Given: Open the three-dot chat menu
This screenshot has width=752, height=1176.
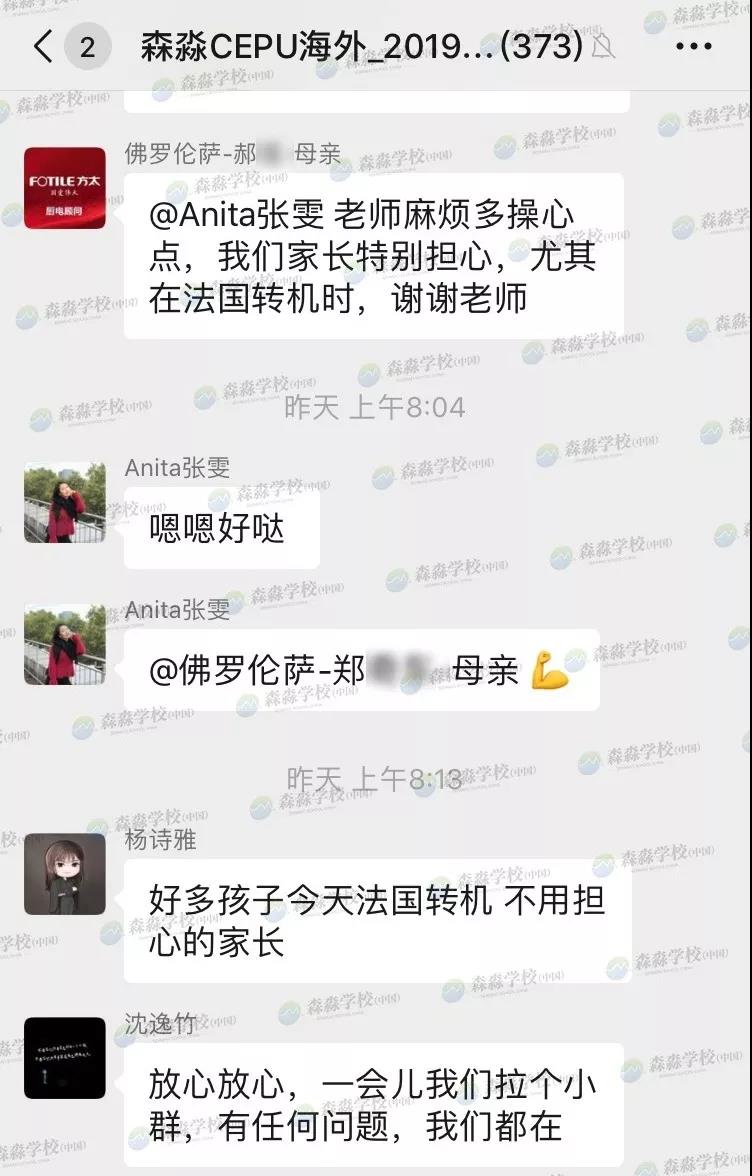Looking at the screenshot, I should click(694, 46).
